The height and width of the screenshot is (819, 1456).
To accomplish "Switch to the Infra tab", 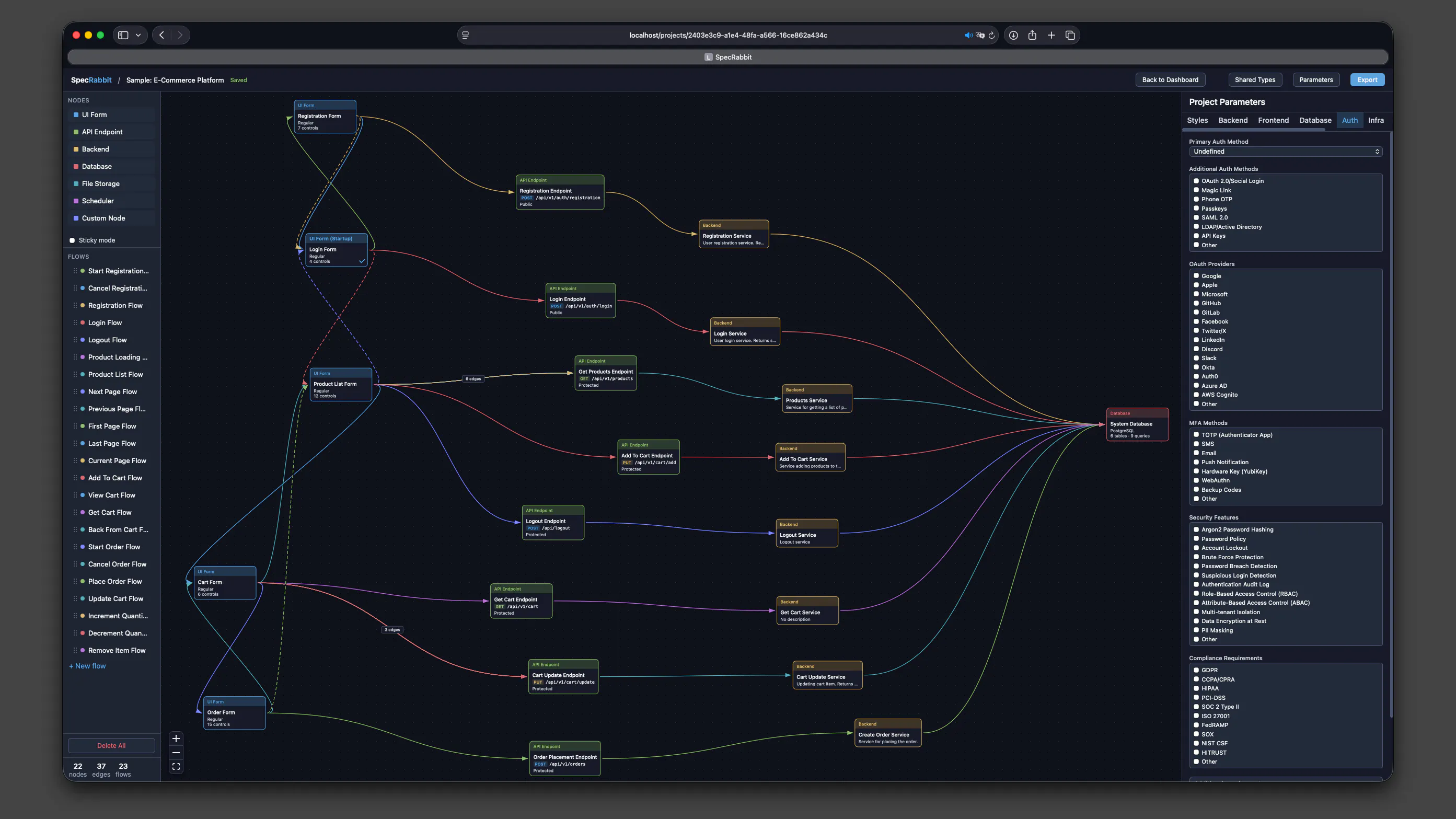I will [x=1376, y=120].
